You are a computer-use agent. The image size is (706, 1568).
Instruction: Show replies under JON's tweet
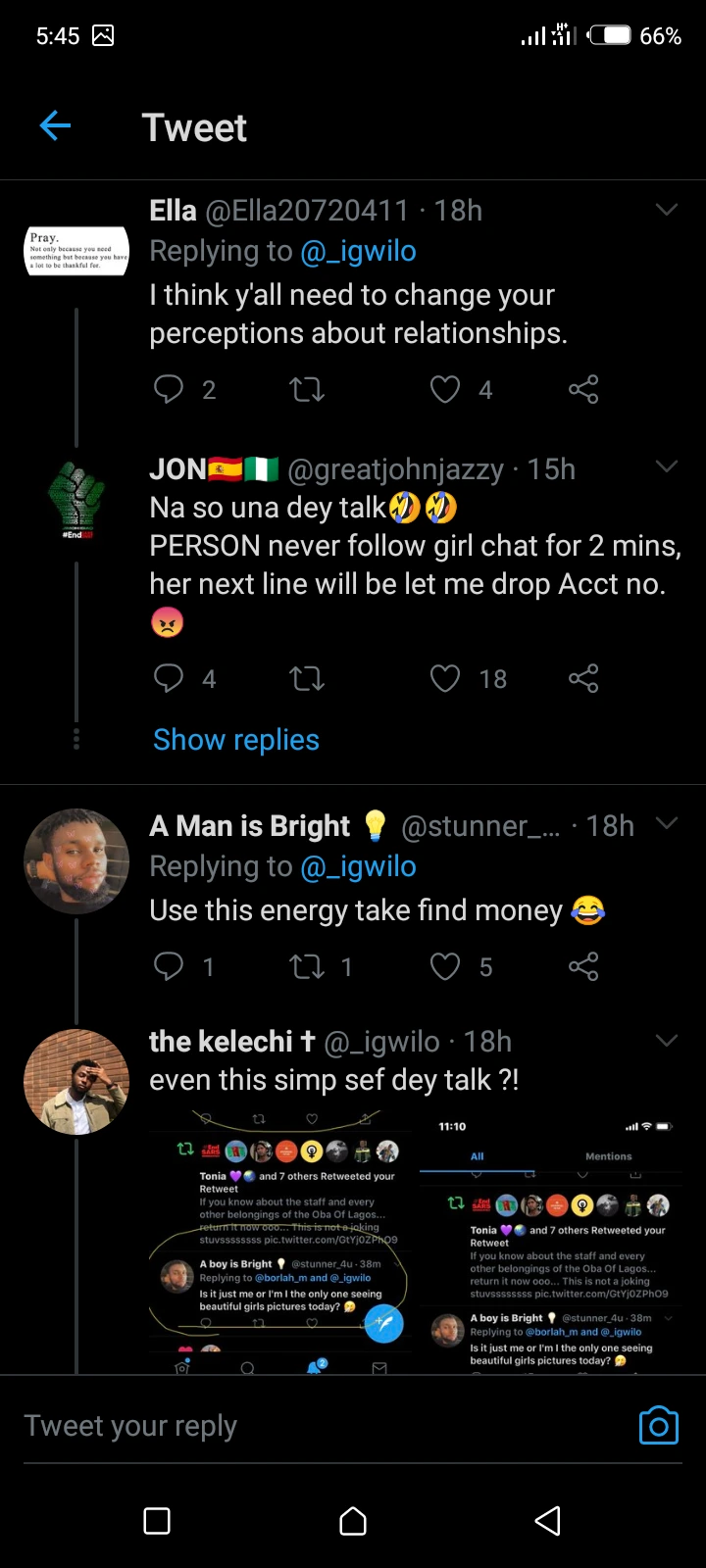click(x=236, y=740)
